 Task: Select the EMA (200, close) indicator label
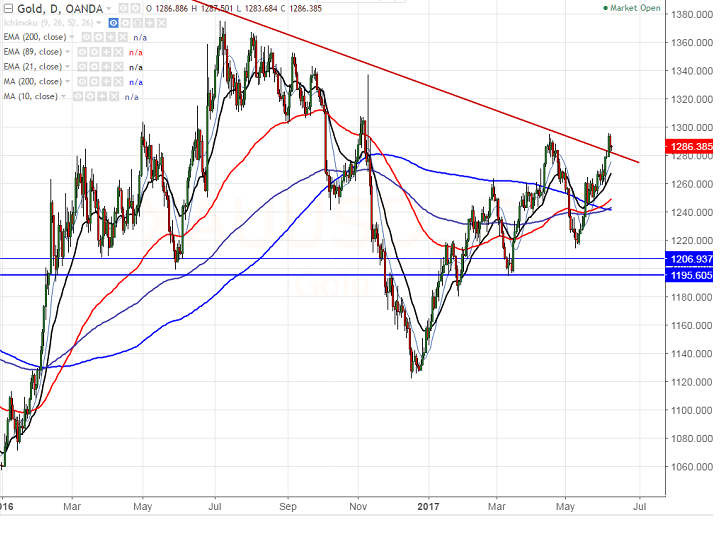pyautogui.click(x=35, y=37)
